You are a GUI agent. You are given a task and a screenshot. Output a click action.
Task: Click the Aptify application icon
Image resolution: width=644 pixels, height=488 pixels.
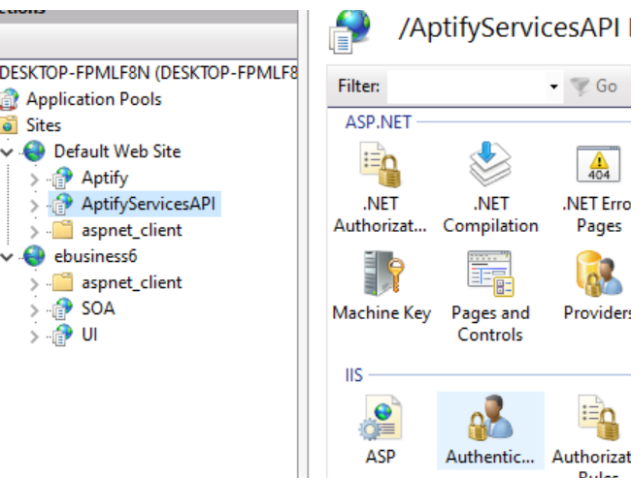coord(62,177)
